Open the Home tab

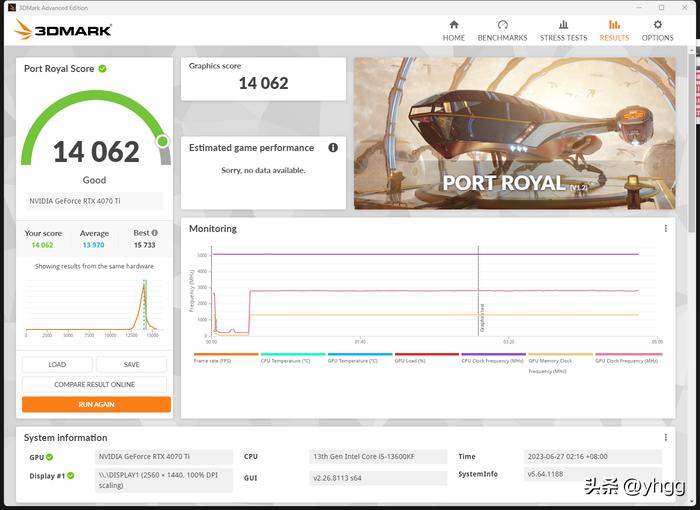pyautogui.click(x=454, y=31)
